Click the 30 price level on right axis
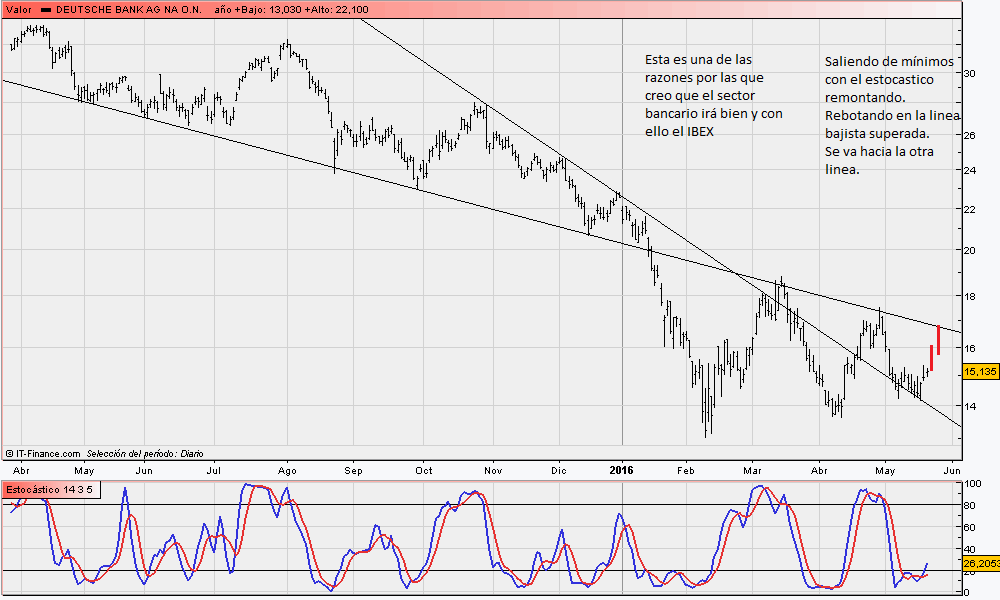 point(970,73)
